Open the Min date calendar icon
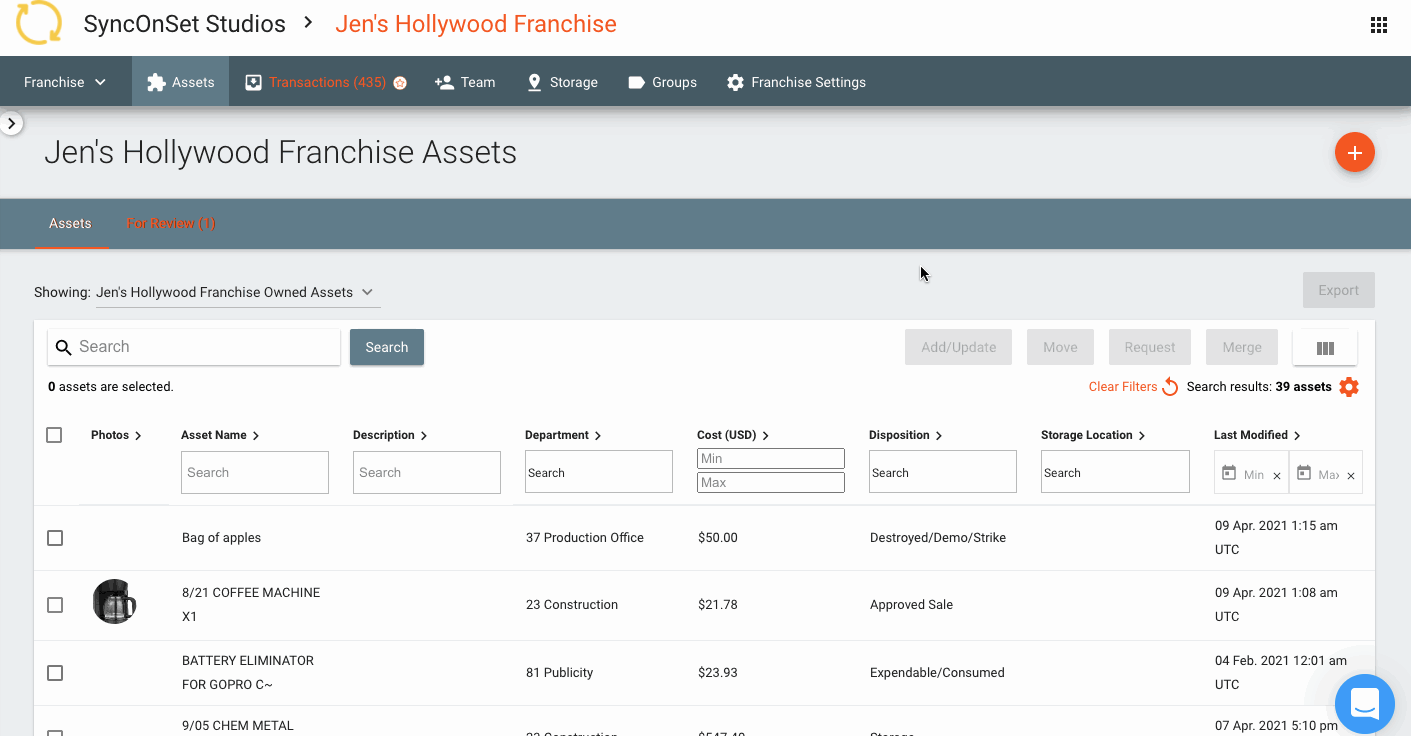This screenshot has height=736, width=1411. (x=1229, y=473)
